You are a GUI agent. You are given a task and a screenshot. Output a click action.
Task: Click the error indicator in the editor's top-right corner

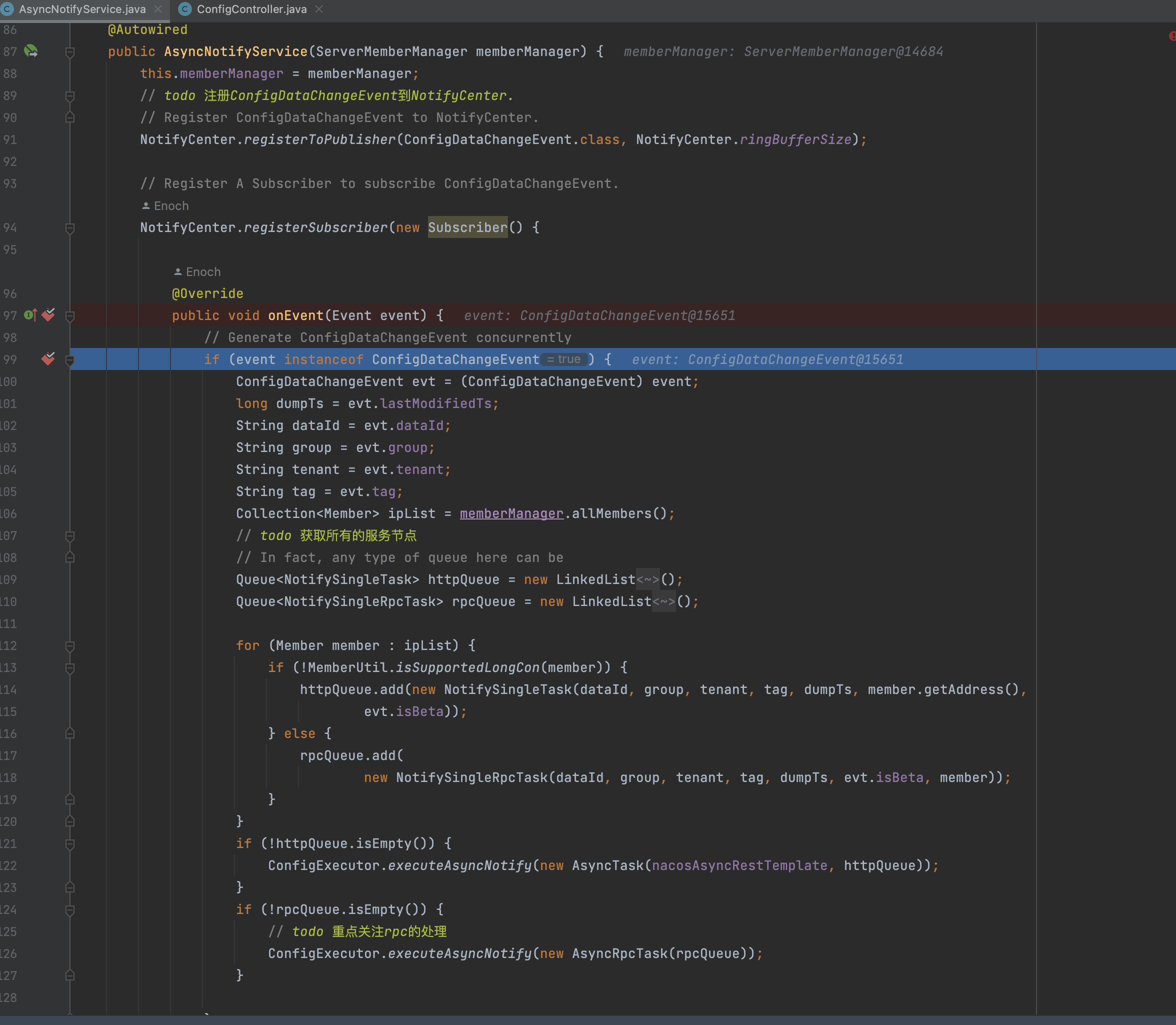point(1171,36)
